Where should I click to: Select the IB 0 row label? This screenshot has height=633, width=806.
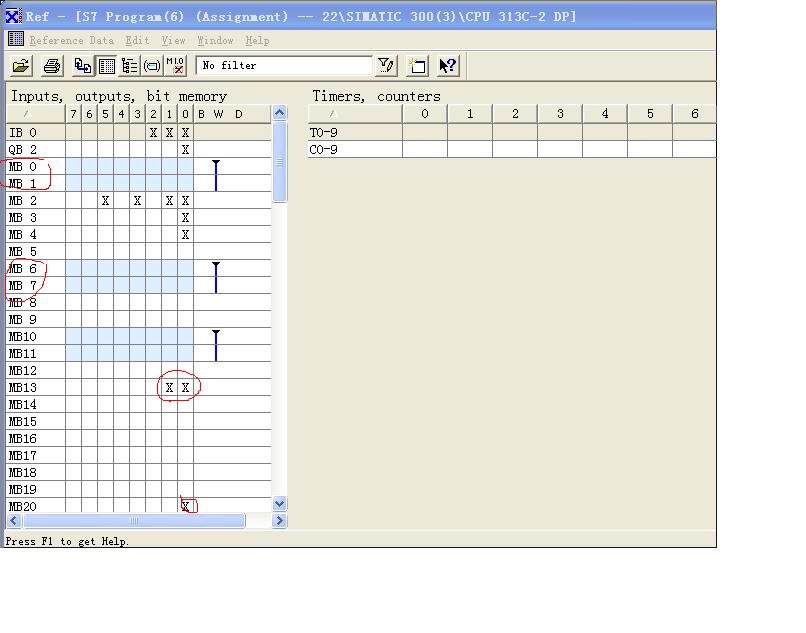[x=23, y=133]
